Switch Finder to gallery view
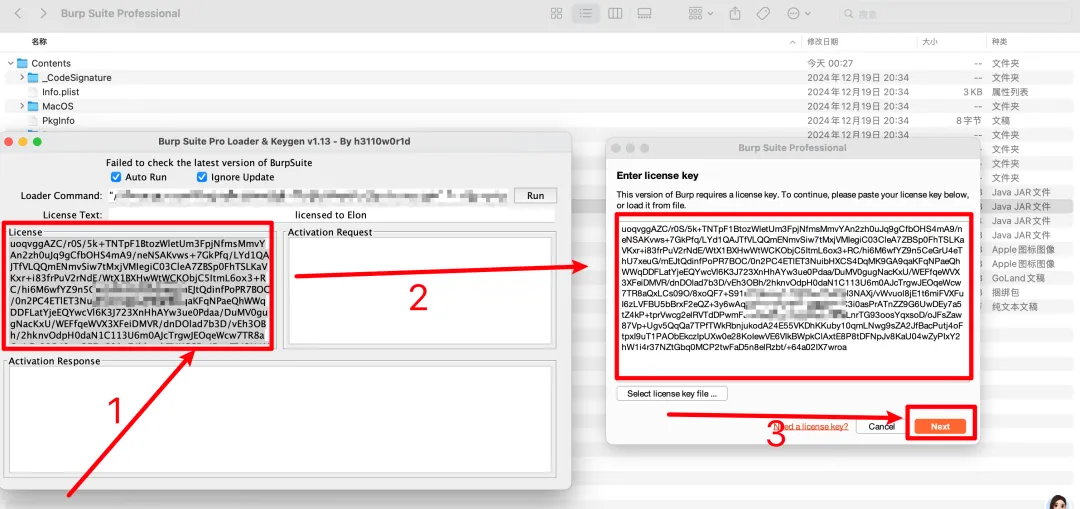 tap(645, 13)
